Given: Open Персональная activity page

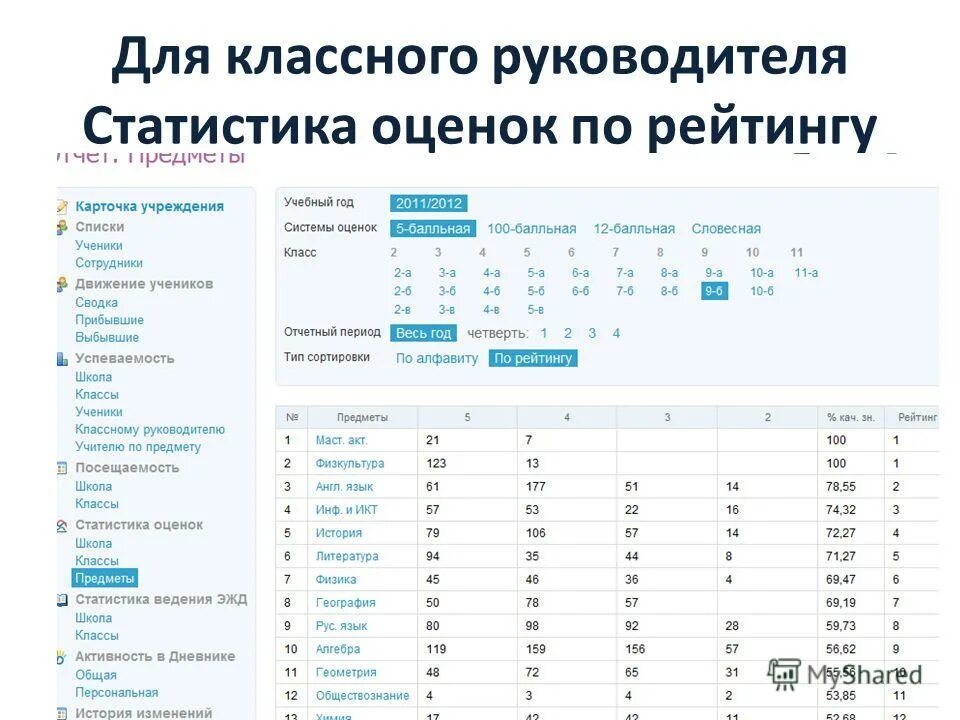Looking at the screenshot, I should point(116,693).
